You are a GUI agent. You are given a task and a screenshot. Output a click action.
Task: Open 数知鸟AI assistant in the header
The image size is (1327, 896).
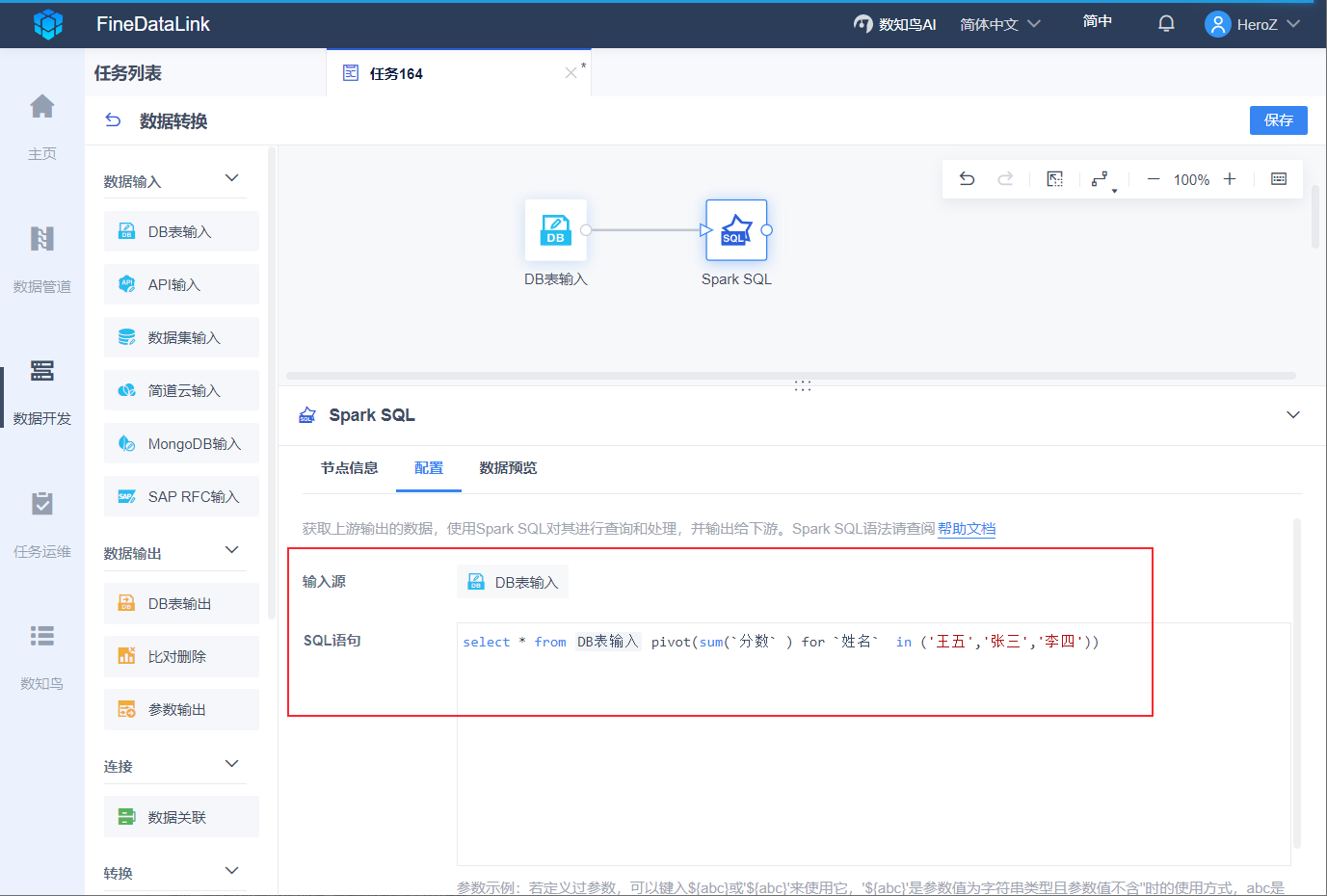[894, 24]
